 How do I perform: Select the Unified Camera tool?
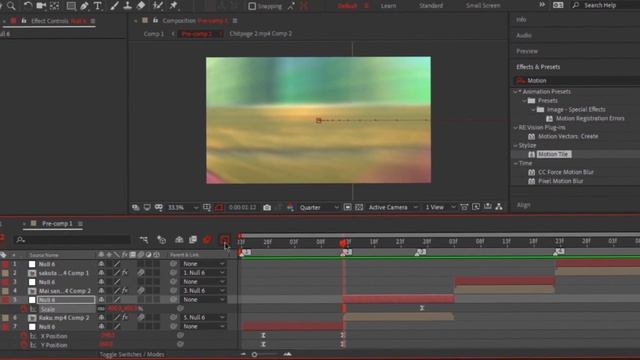pyautogui.click(x=41, y=5)
